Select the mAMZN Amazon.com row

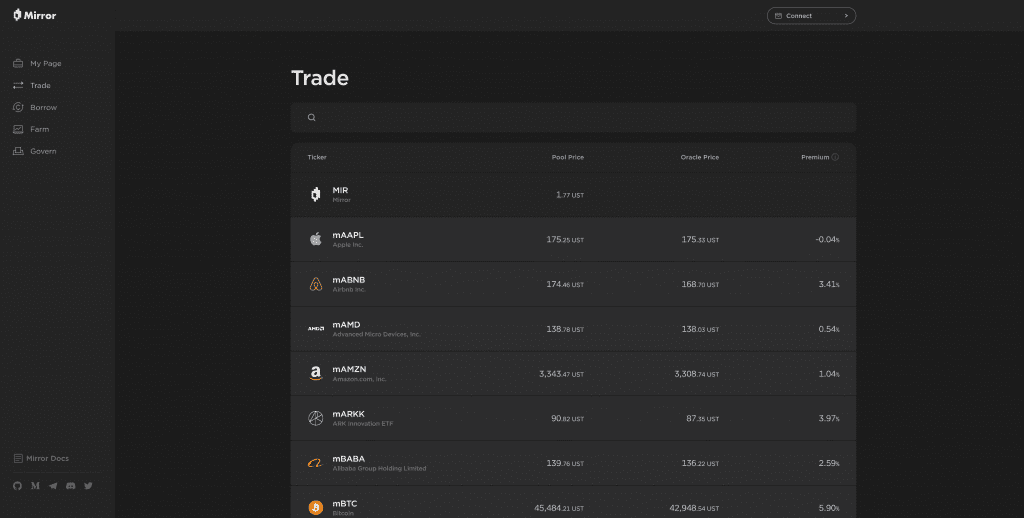click(573, 374)
